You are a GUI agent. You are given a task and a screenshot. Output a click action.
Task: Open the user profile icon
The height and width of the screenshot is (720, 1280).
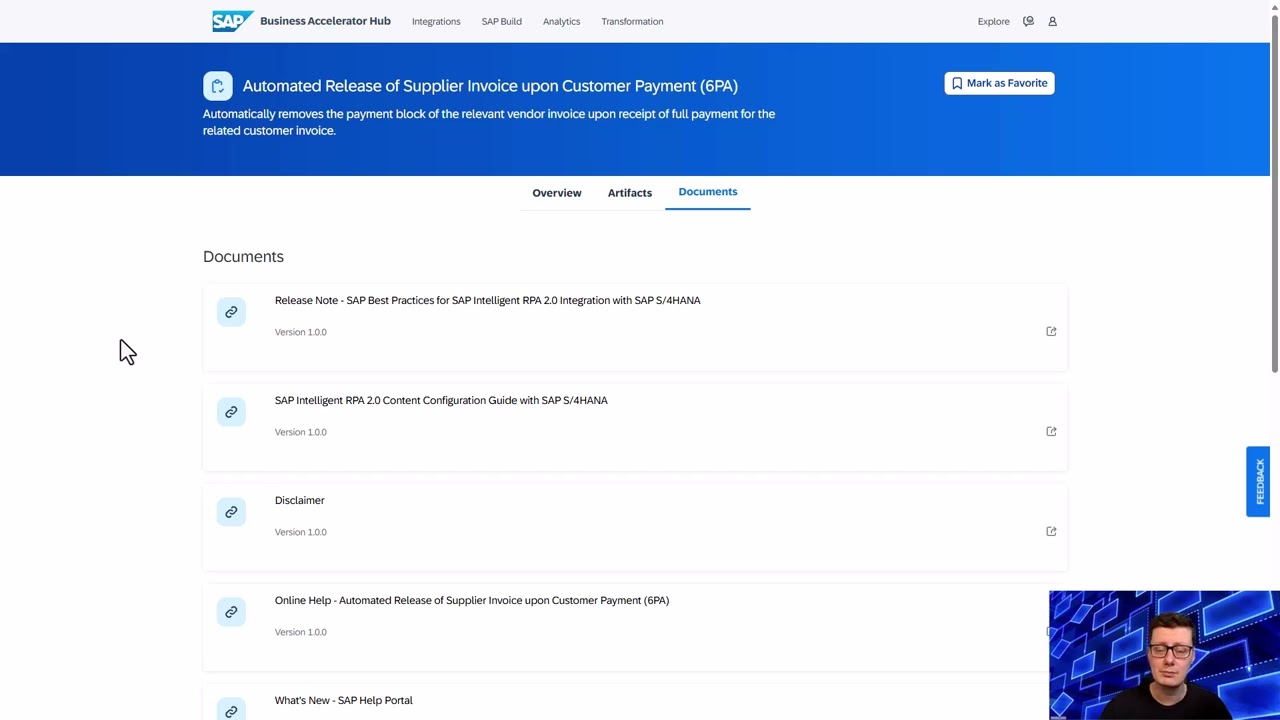click(1052, 21)
